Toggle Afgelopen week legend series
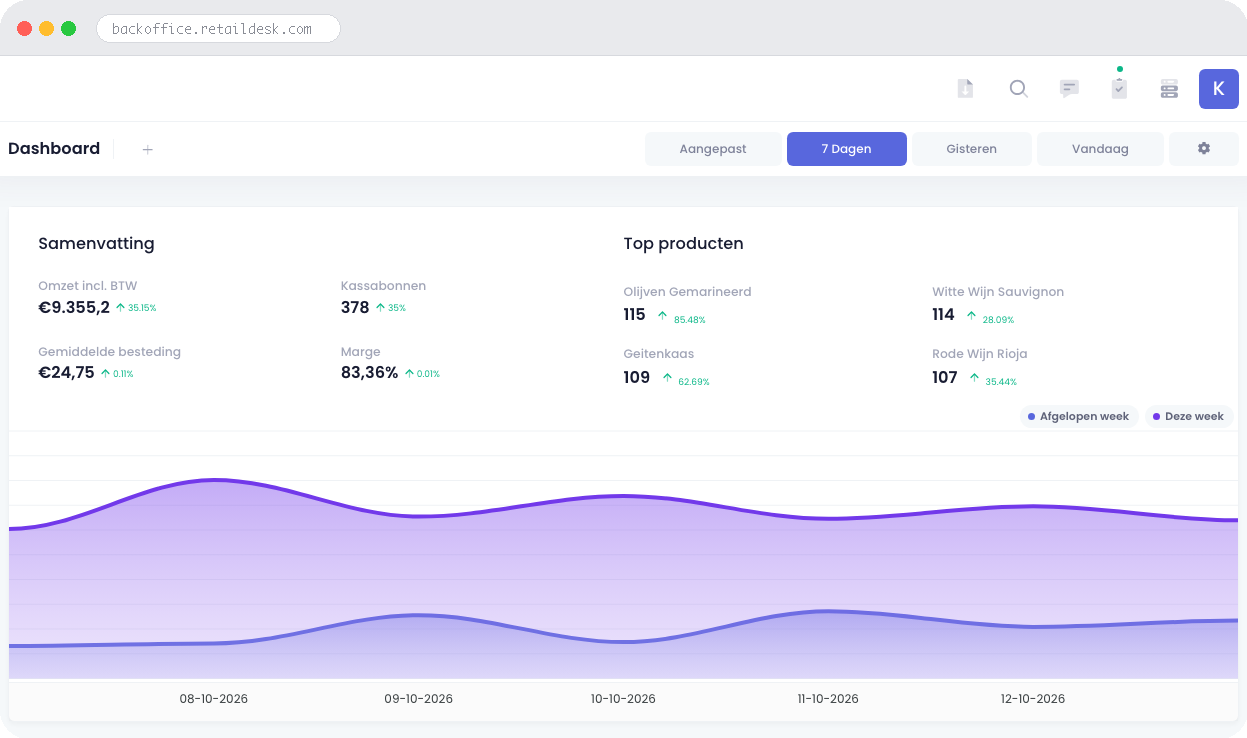 click(1078, 416)
